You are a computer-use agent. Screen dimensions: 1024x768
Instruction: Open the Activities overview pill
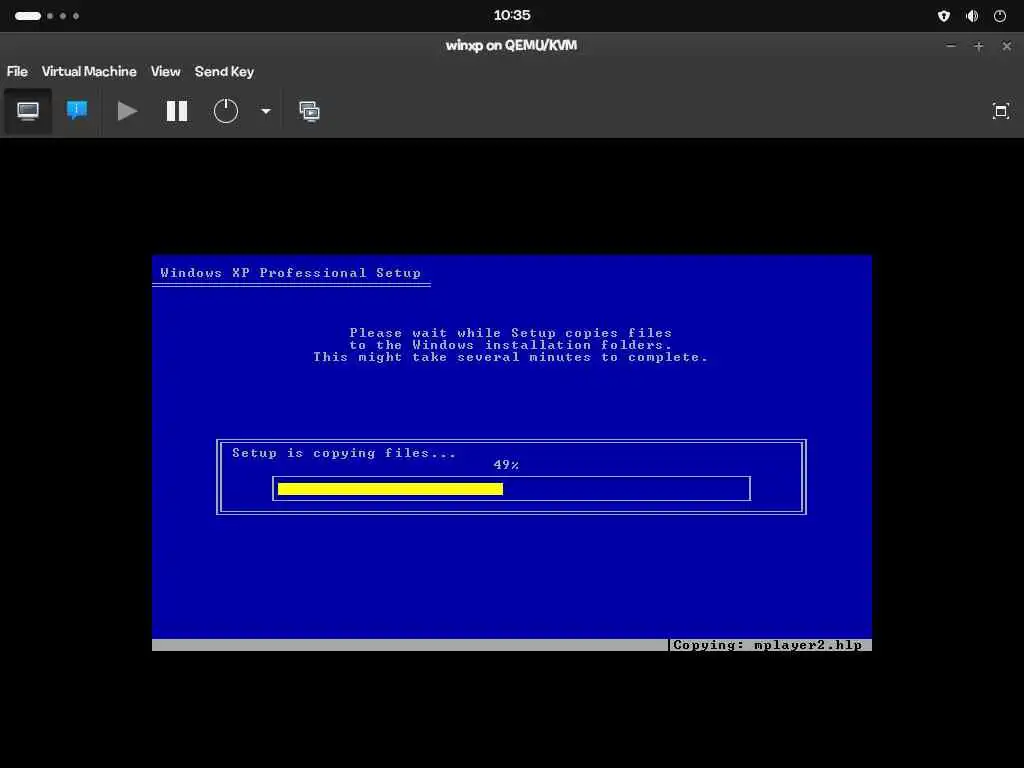(x=47, y=16)
